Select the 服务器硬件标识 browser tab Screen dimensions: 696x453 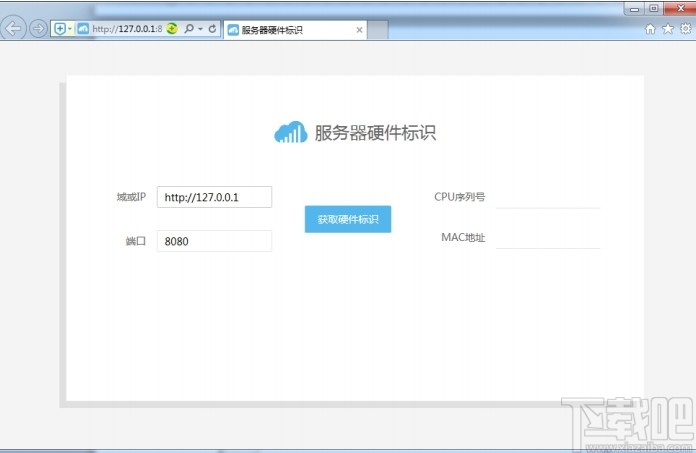tap(295, 30)
